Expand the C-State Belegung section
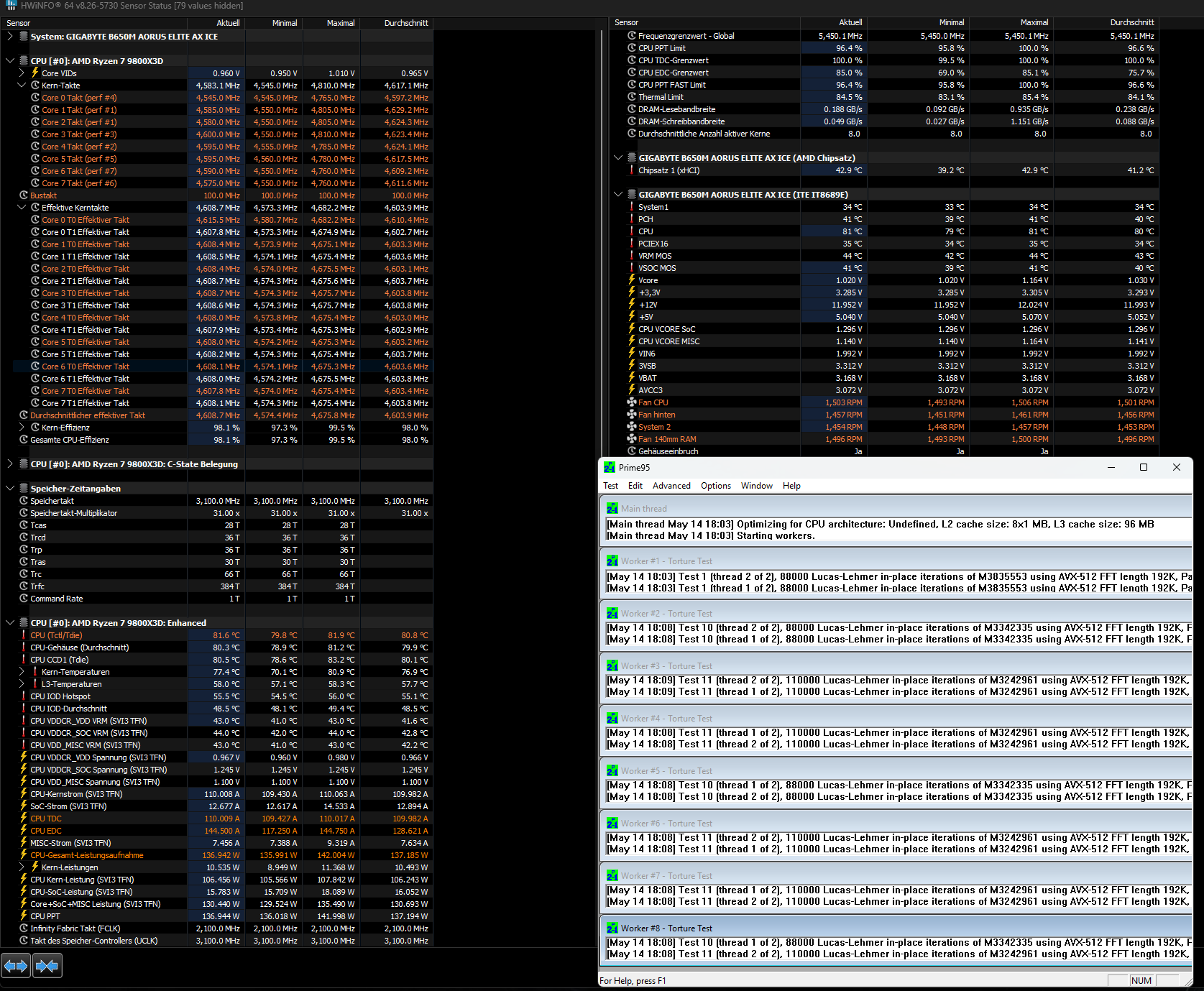Screen dimensions: 1204x991 pyautogui.click(x=10, y=464)
